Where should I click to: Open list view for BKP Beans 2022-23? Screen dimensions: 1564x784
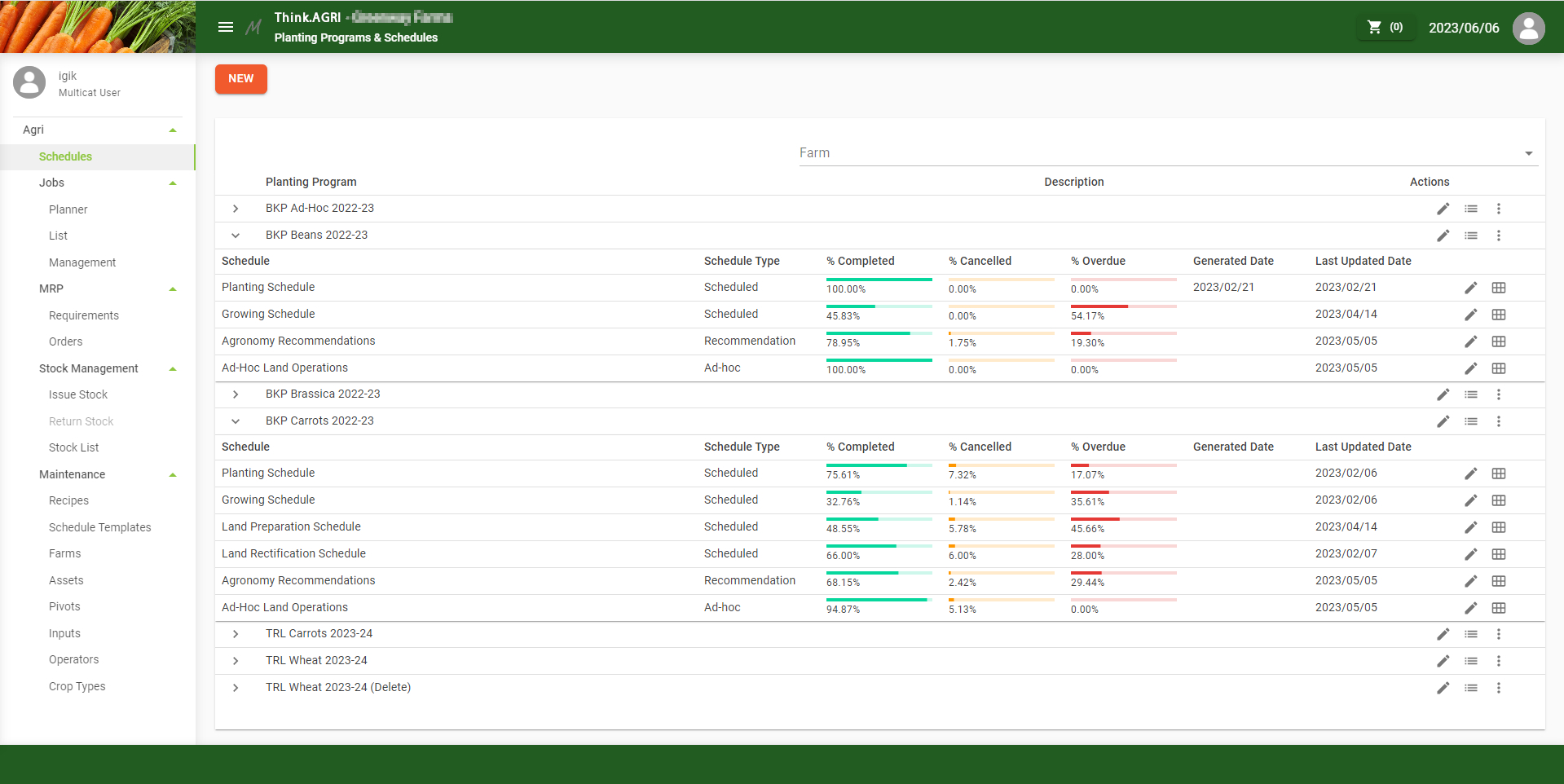coord(1470,236)
